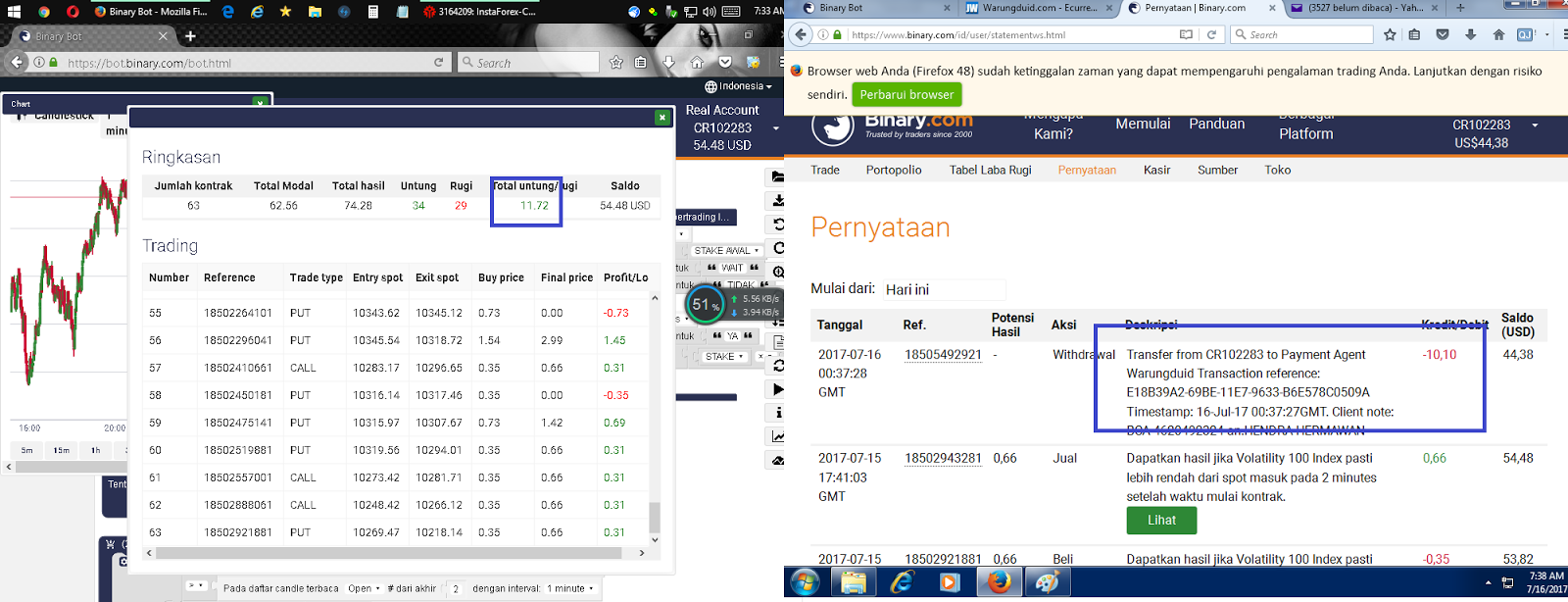Open Internet Explorer from the bottom taskbar
This screenshot has width=1568, height=602.
902,582
